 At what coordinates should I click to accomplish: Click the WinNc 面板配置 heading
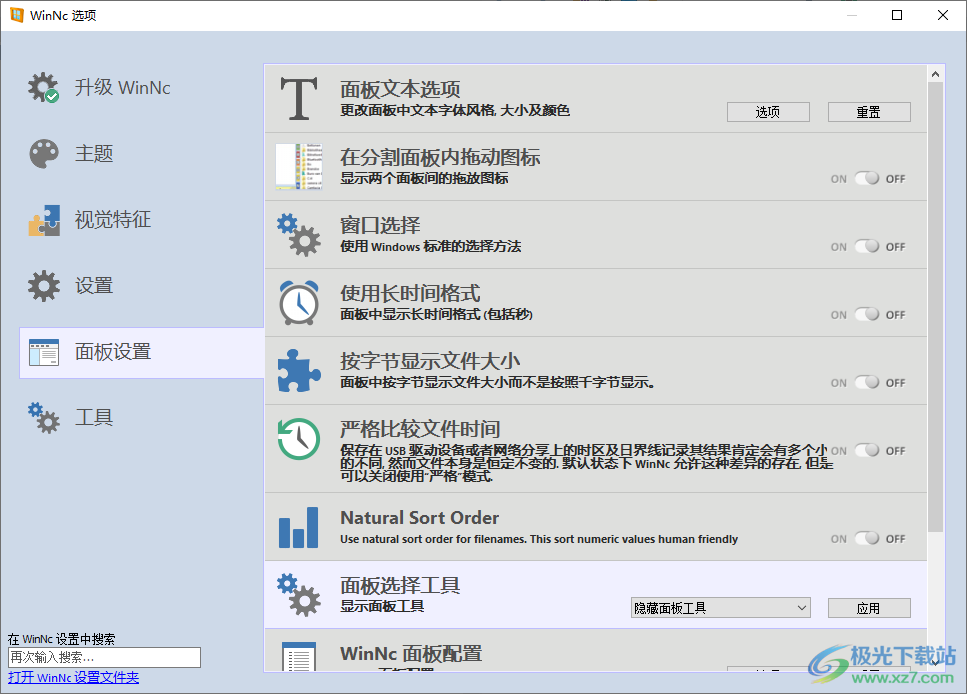(x=411, y=653)
